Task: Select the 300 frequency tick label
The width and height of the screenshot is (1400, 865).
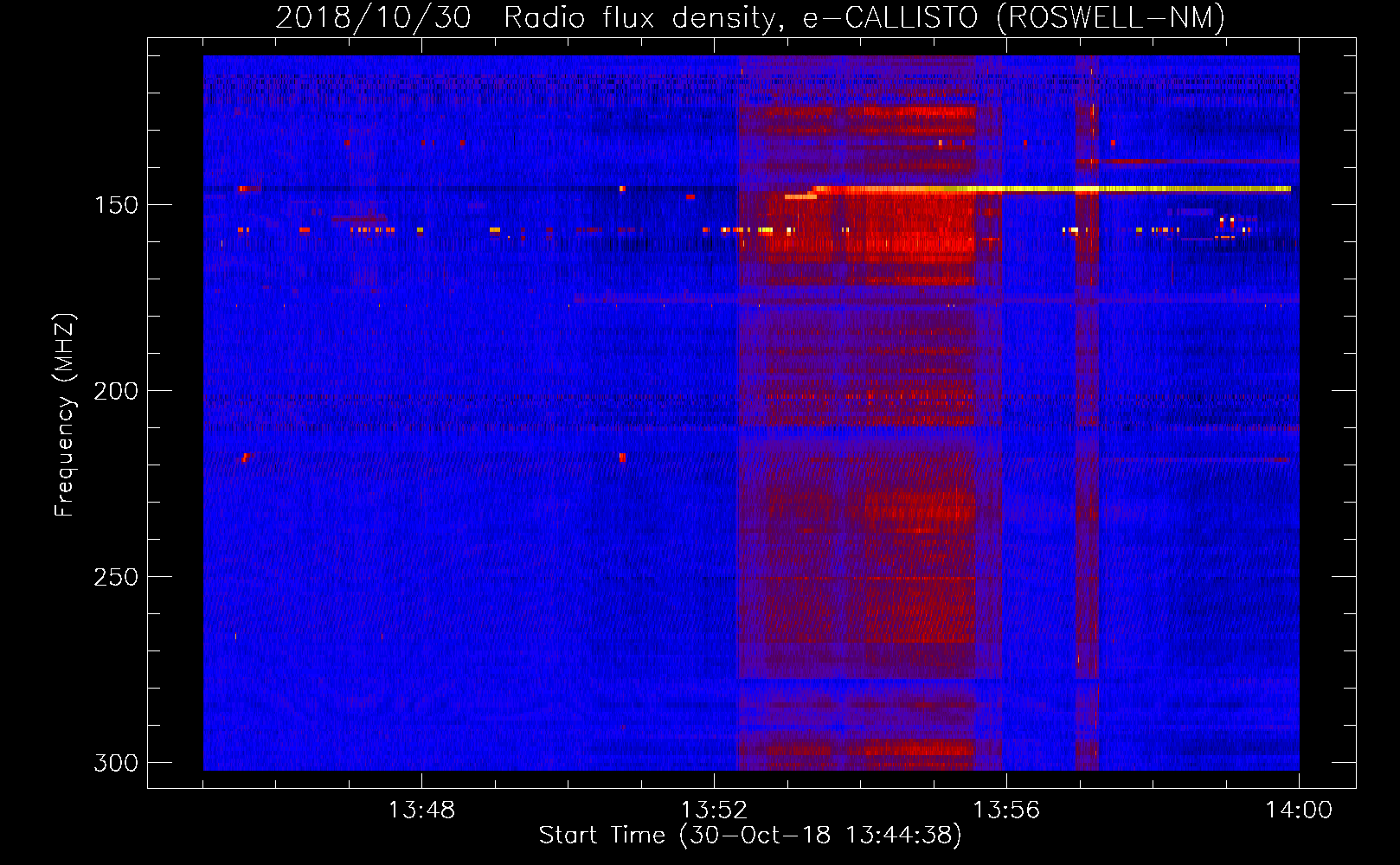Action: pos(116,763)
